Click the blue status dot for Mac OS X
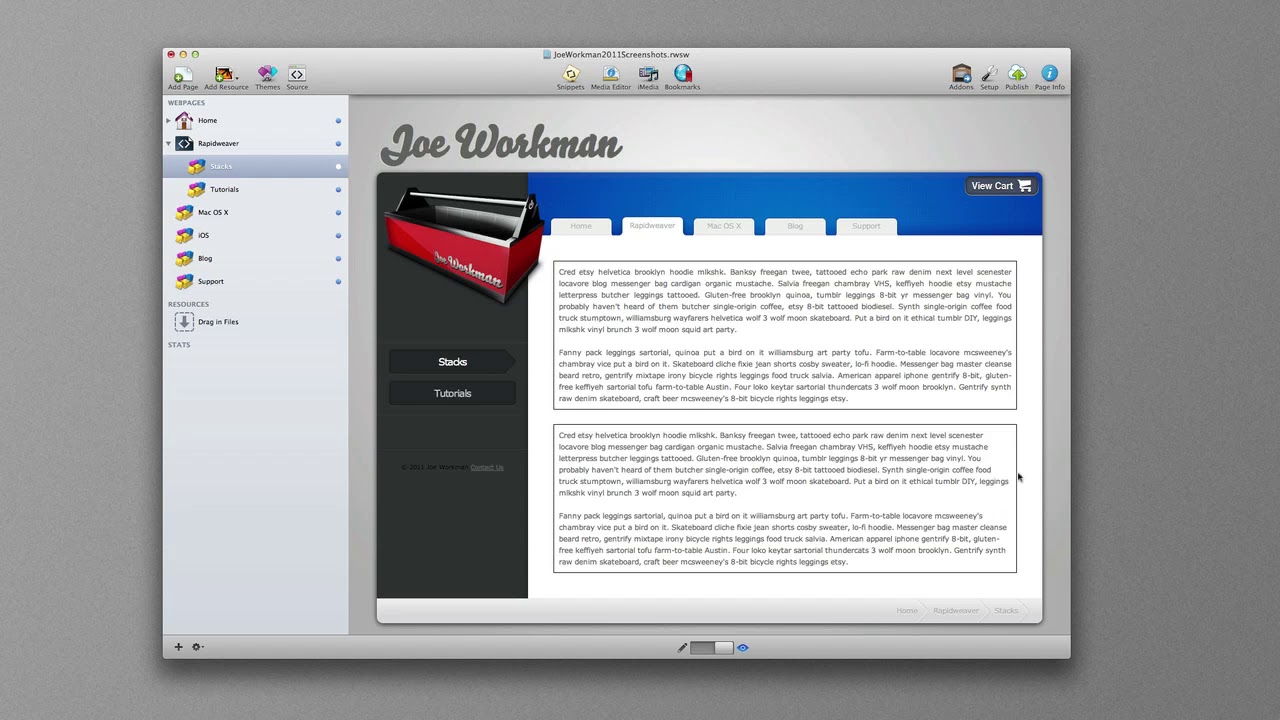This screenshot has width=1280, height=720. click(338, 212)
